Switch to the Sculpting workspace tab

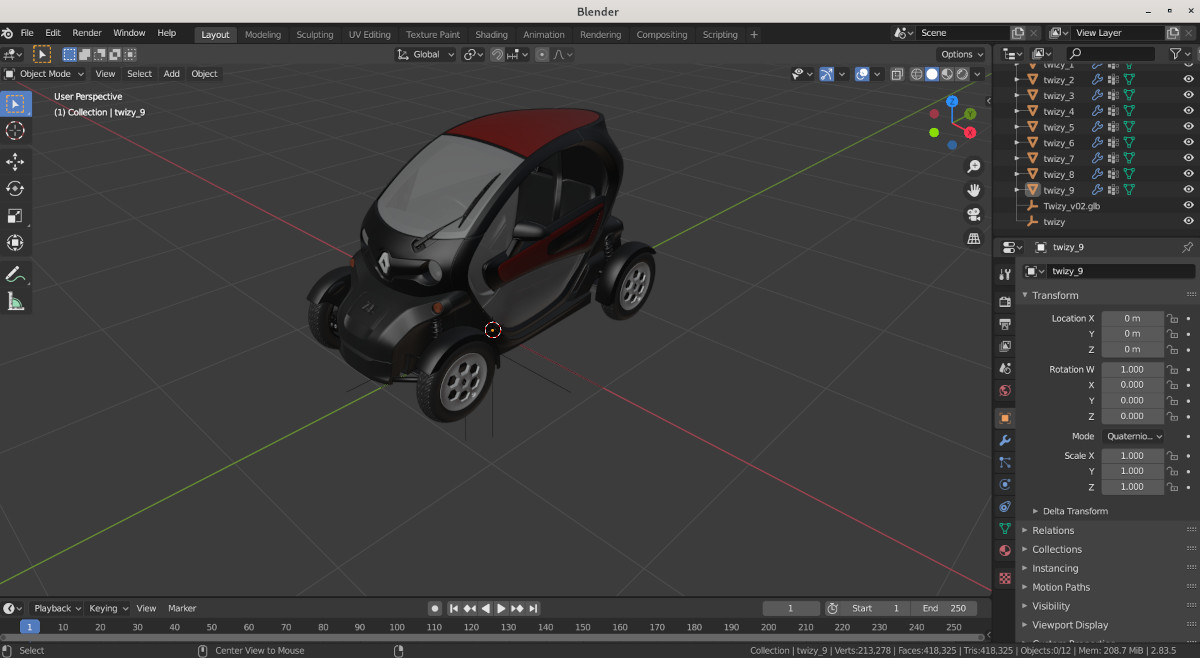point(314,34)
